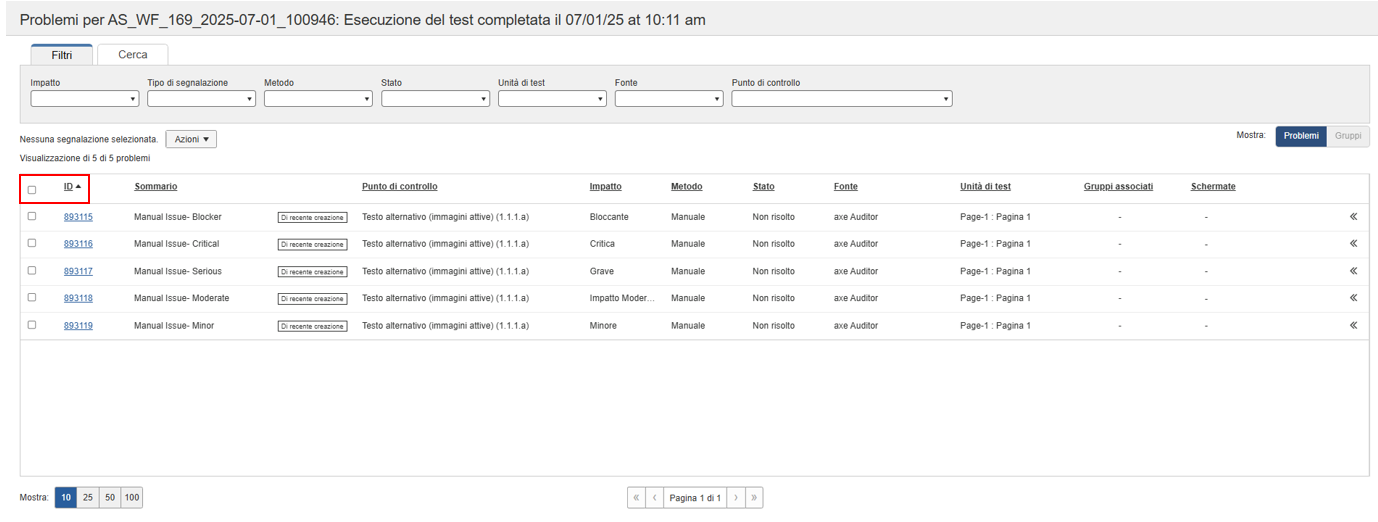Open issue link 893115
This screenshot has height=522, width=1378.
[78, 217]
